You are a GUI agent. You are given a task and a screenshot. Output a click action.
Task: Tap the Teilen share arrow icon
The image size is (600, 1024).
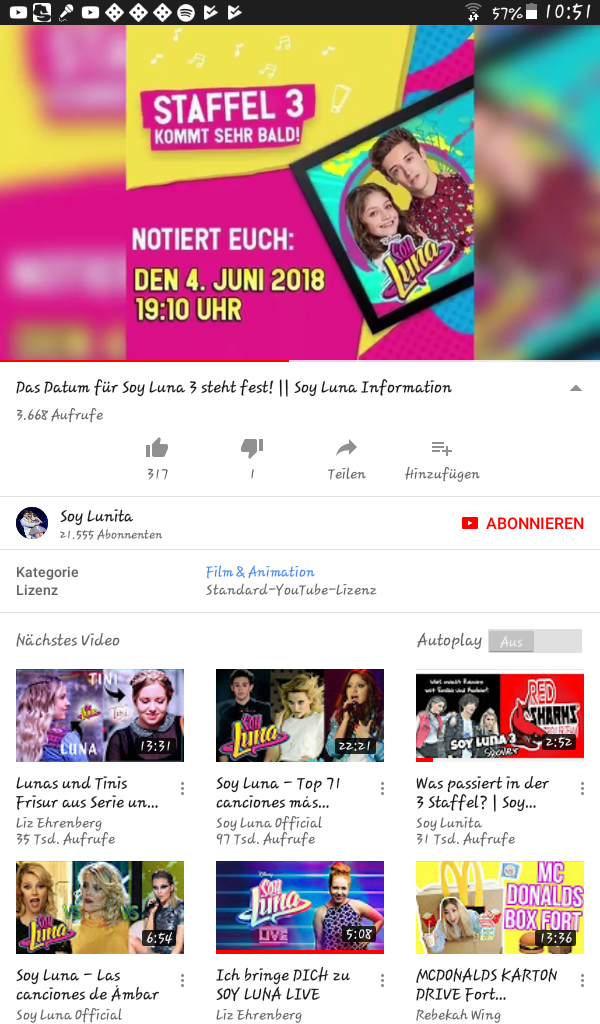click(x=346, y=448)
